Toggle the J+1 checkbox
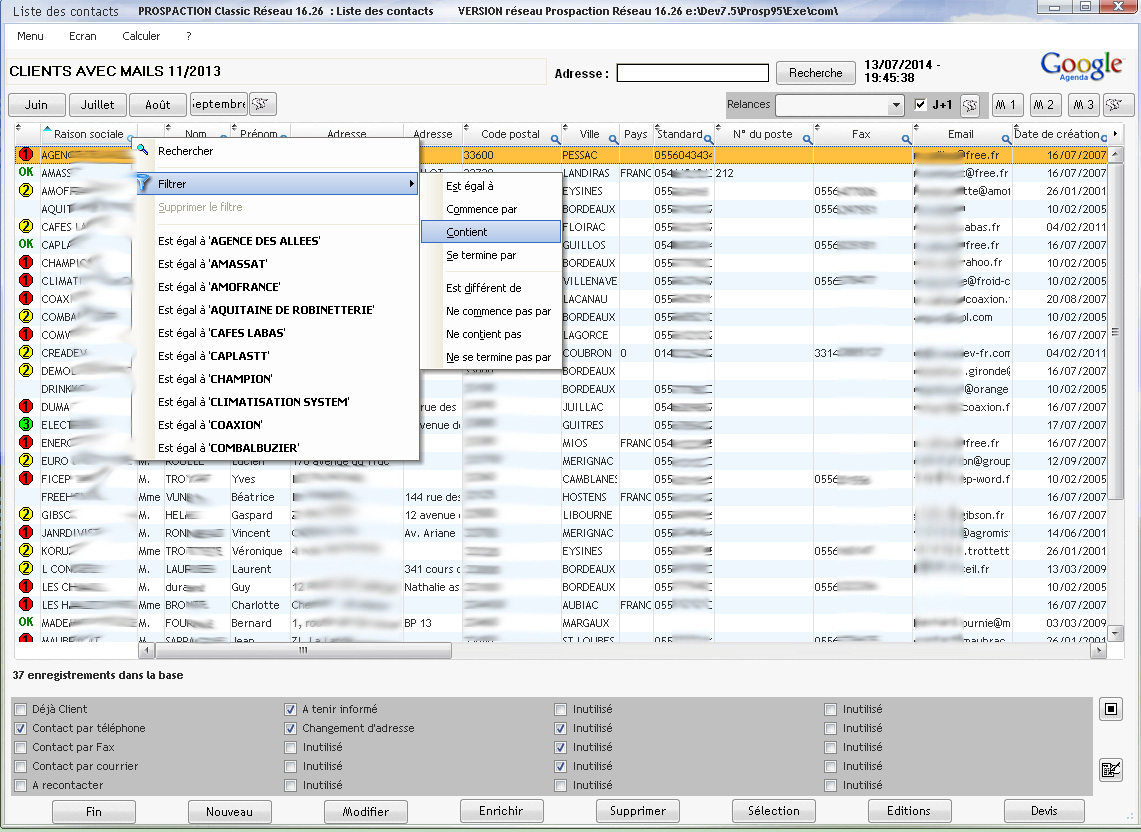 pyautogui.click(x=921, y=104)
